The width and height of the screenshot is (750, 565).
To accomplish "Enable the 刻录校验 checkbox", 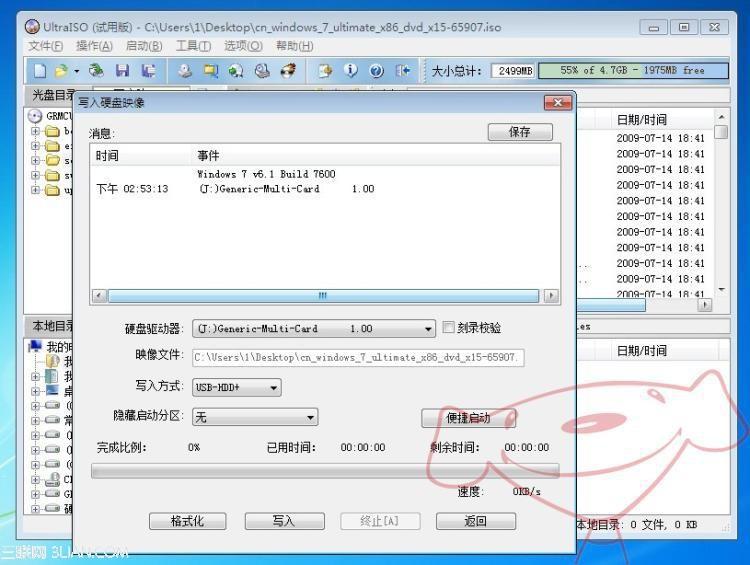I will coord(448,327).
